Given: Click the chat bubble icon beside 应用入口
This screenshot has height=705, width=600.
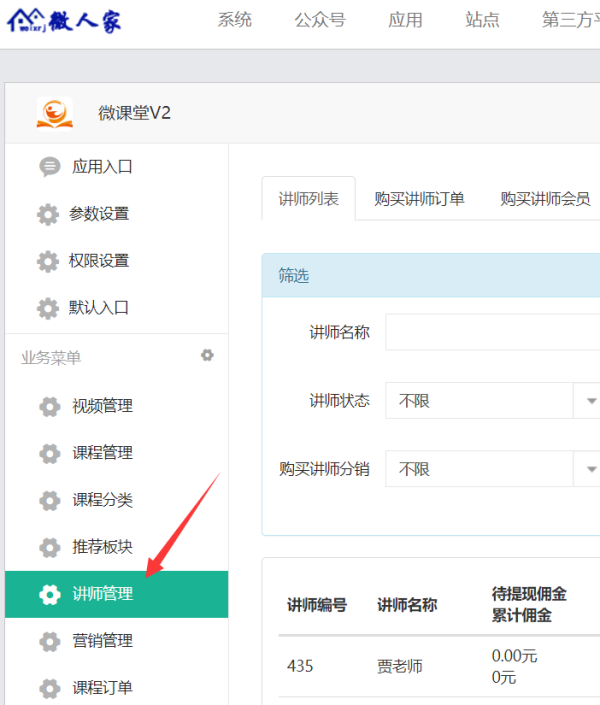Looking at the screenshot, I should [x=49, y=167].
